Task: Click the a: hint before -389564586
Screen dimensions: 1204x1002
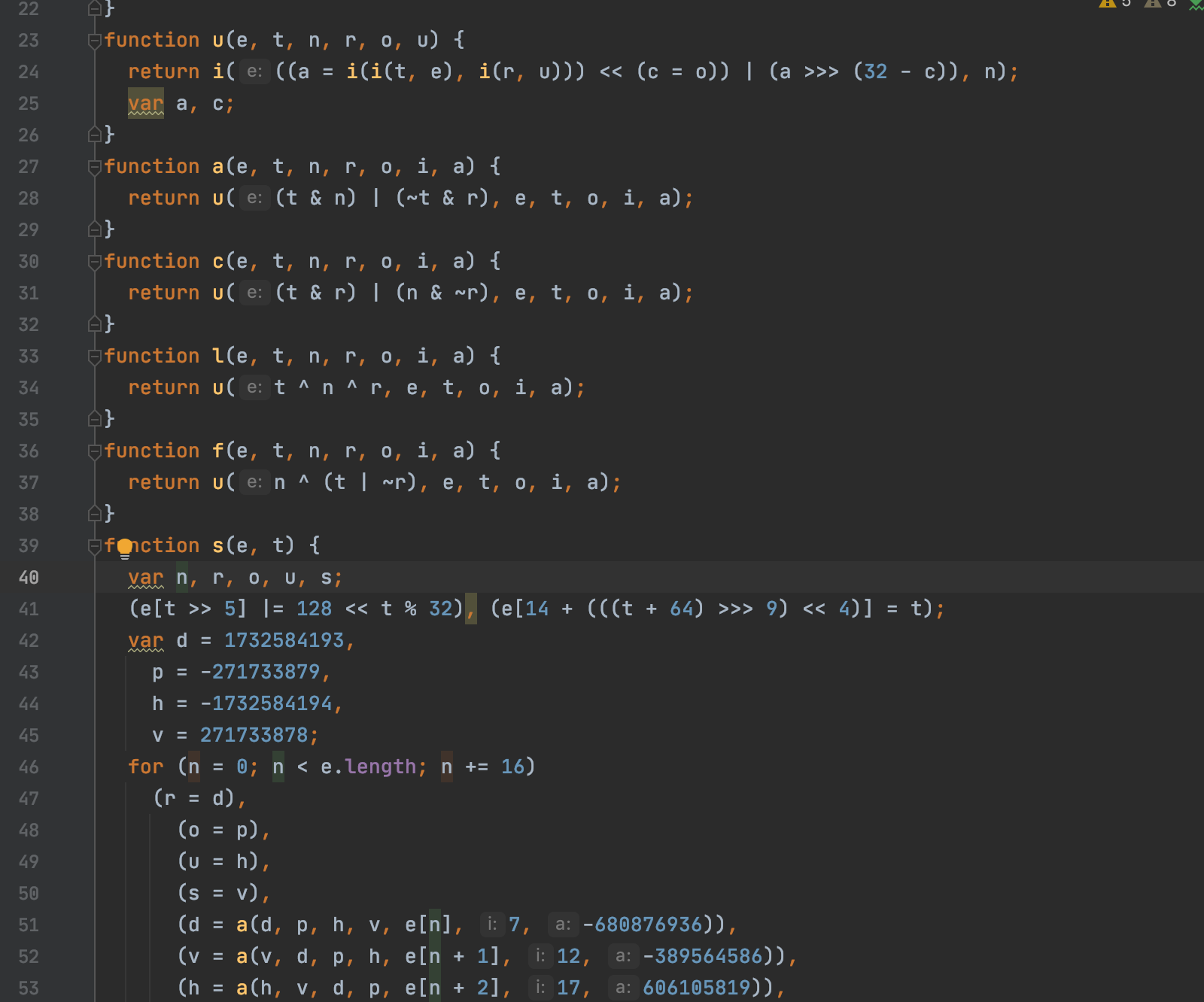Action: (624, 956)
